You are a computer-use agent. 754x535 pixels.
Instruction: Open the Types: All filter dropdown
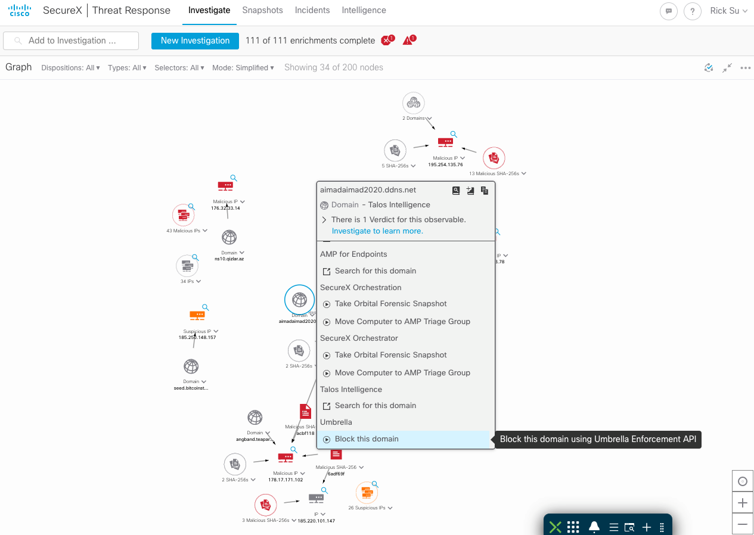[x=127, y=68]
